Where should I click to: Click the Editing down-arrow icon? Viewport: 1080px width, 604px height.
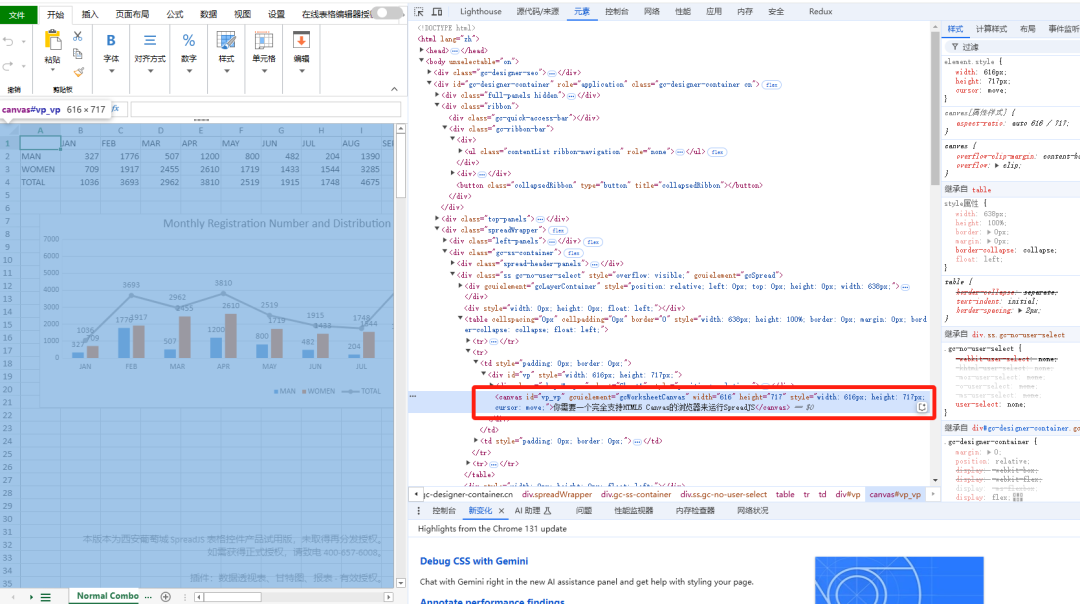coord(301,41)
